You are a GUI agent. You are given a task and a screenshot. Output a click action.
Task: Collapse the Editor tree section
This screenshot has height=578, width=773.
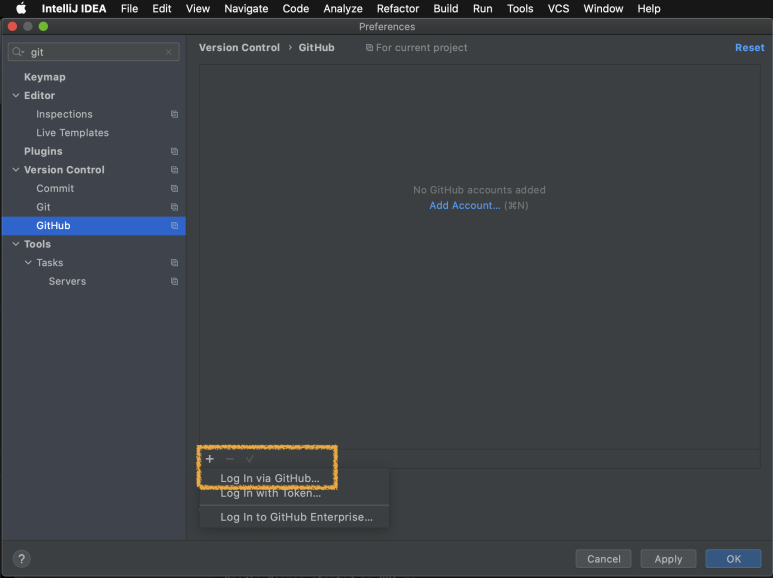click(16, 96)
